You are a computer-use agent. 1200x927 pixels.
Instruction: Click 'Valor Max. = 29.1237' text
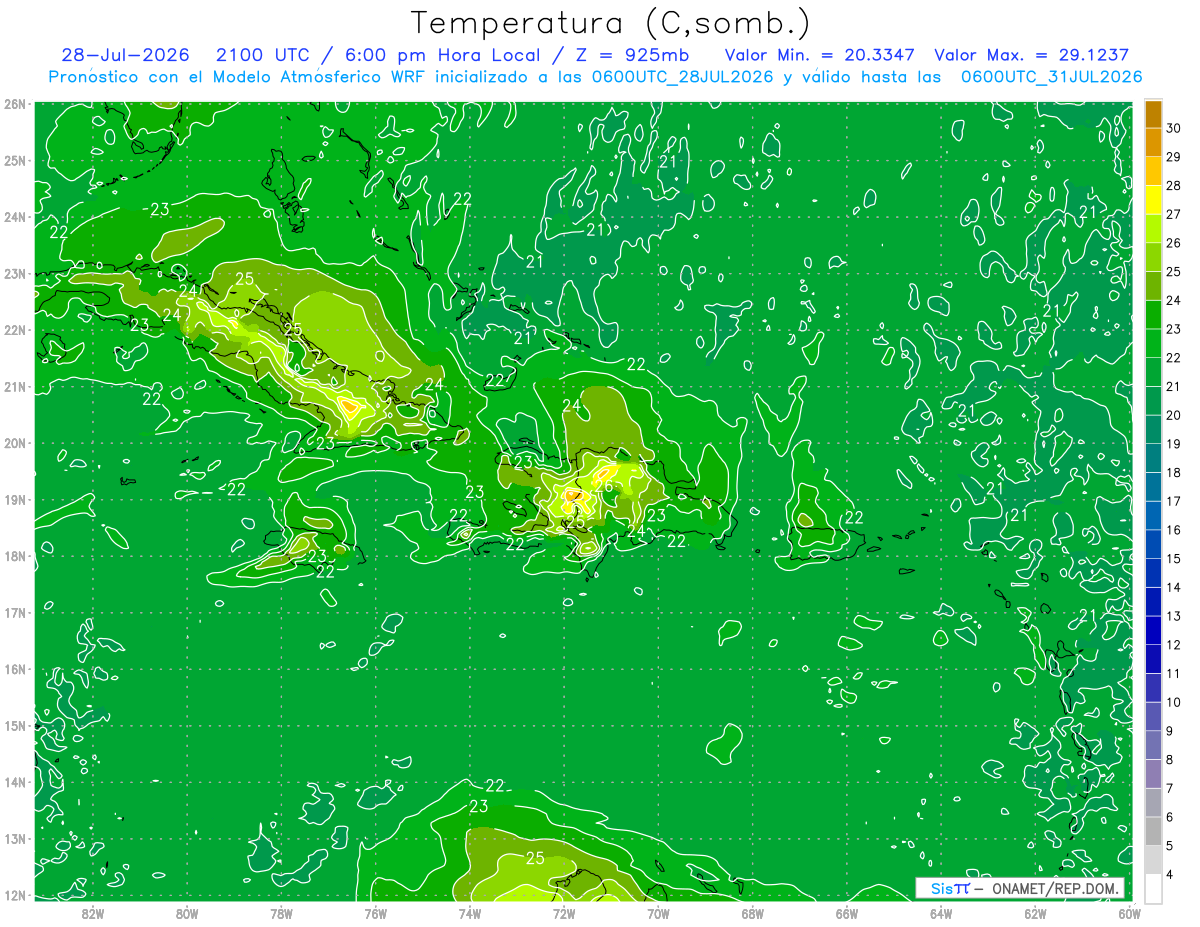tap(1032, 55)
